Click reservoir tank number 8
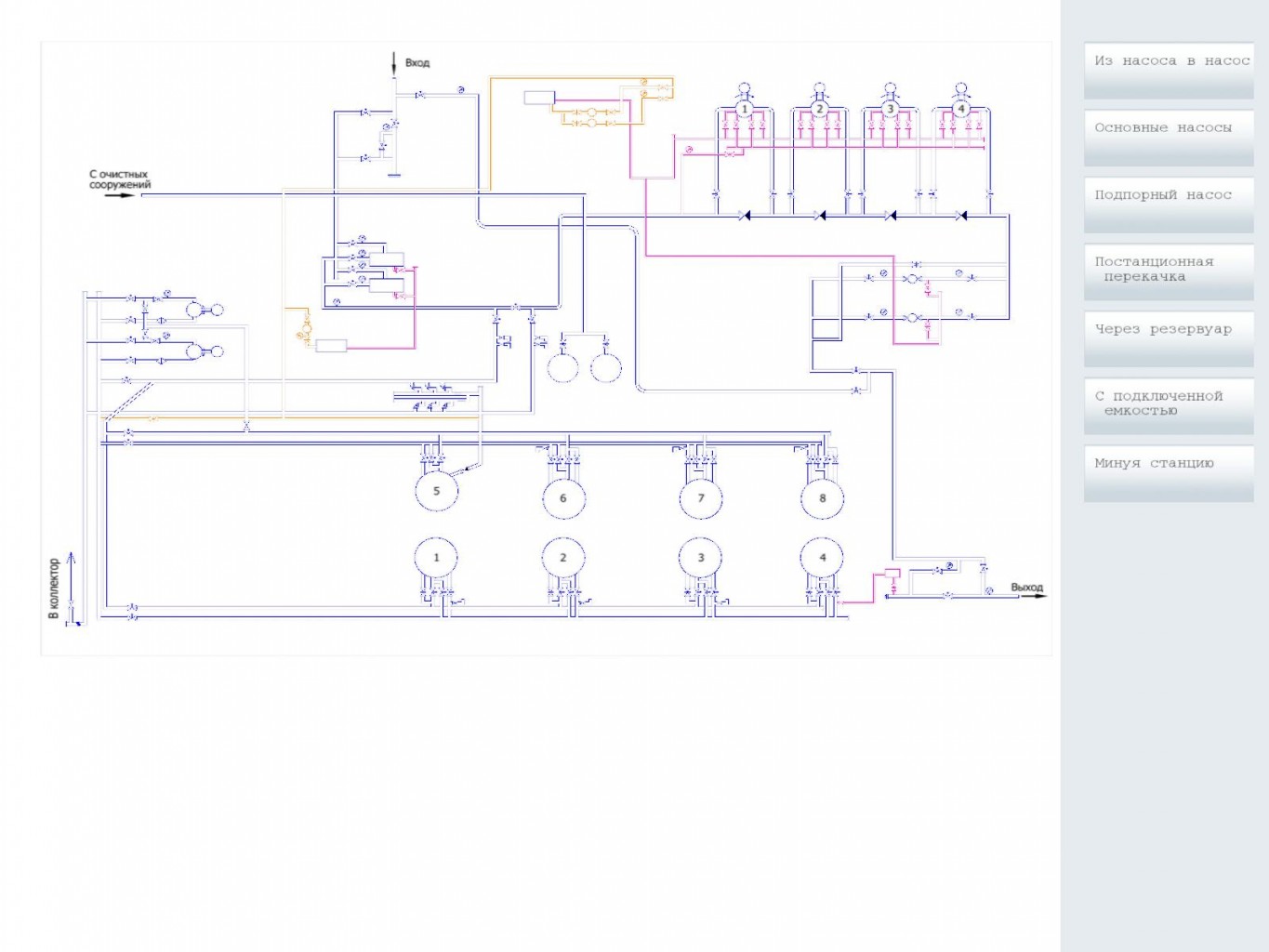The height and width of the screenshot is (952, 1269). [822, 498]
